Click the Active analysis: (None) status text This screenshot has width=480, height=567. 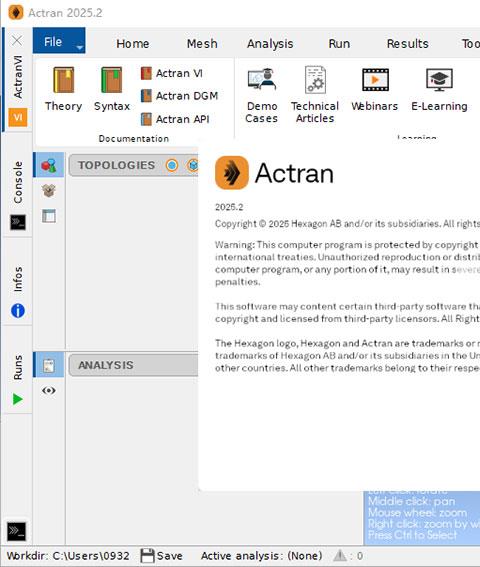click(x=261, y=556)
